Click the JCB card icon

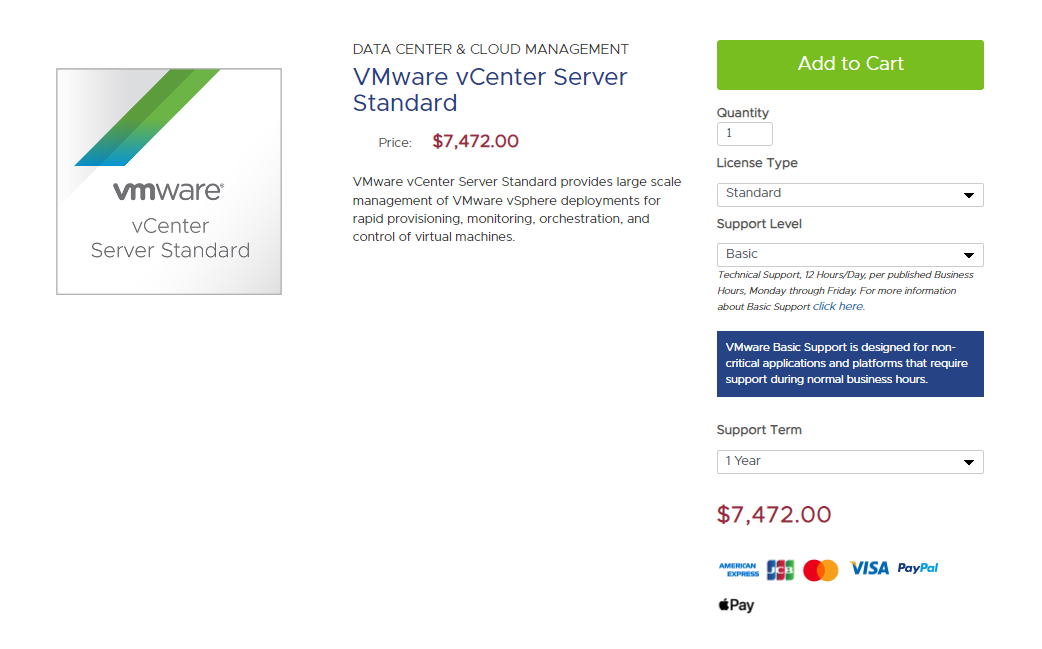(780, 569)
